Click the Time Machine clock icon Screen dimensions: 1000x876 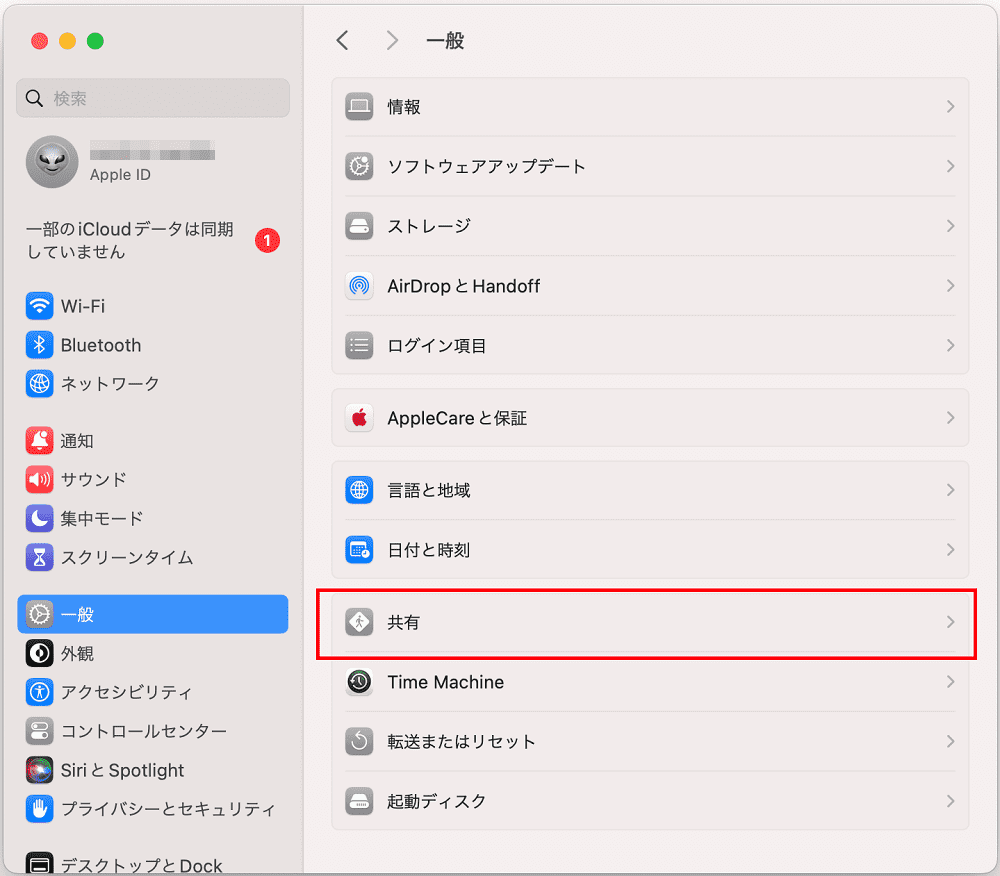(x=359, y=682)
